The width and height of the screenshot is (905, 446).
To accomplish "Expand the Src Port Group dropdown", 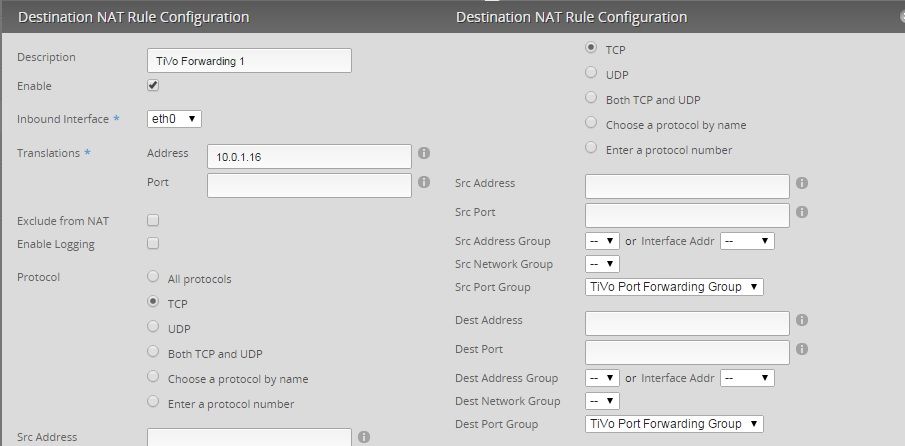I will [x=674, y=287].
